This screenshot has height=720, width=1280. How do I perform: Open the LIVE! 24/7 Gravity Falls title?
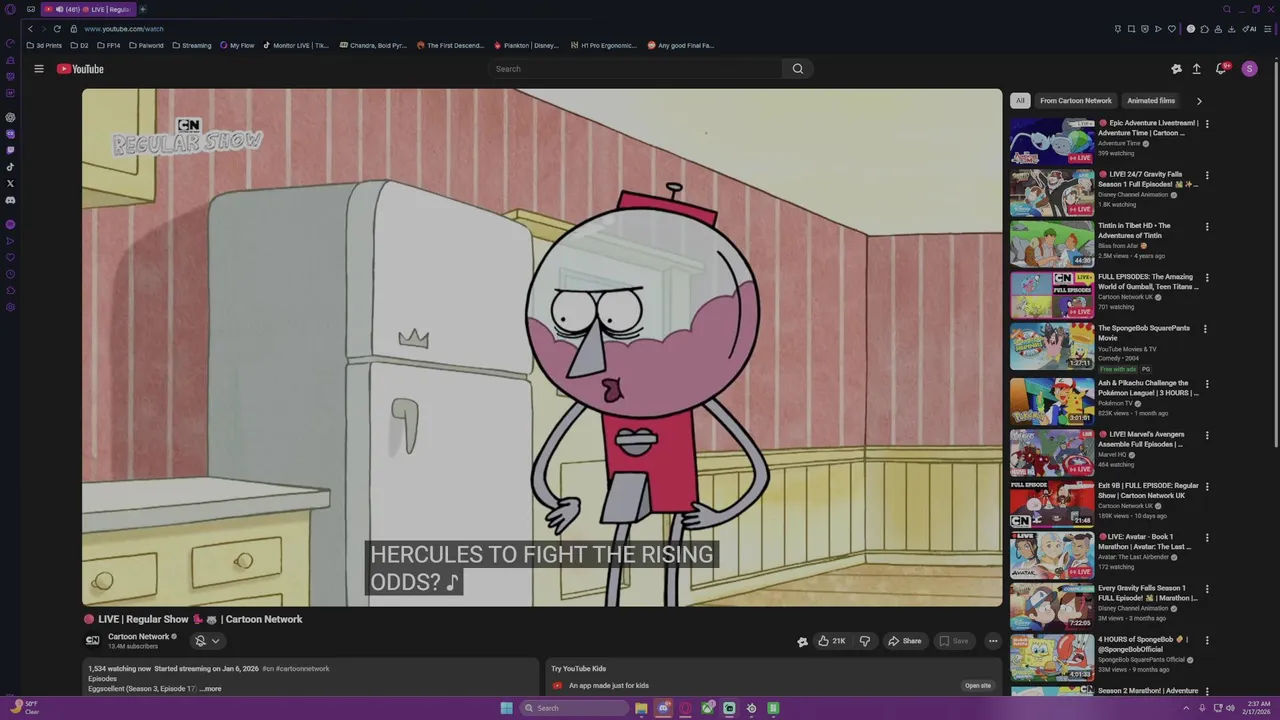pyautogui.click(x=1147, y=179)
